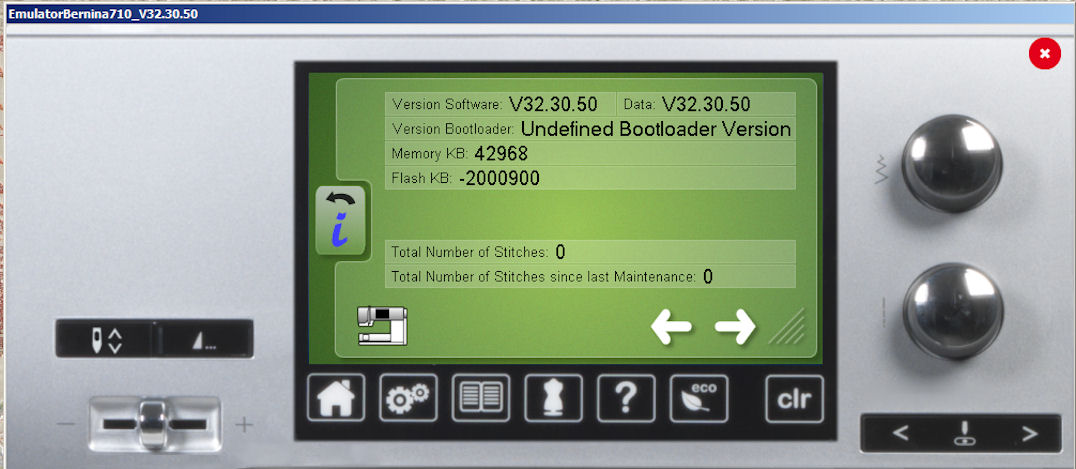Click the EmulatorBernina710 title bar
This screenshot has width=1076, height=469.
538,13
